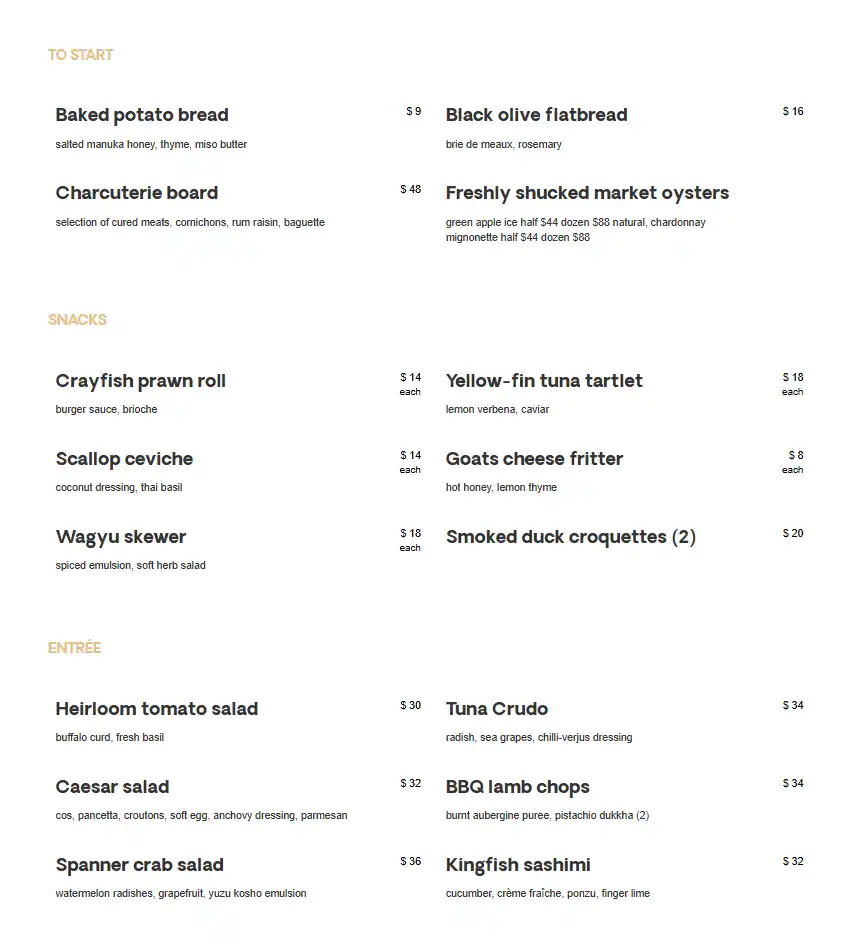Screen dimensions: 862x939
Task: Select the Scallop ceviche item
Action: [x=124, y=459]
